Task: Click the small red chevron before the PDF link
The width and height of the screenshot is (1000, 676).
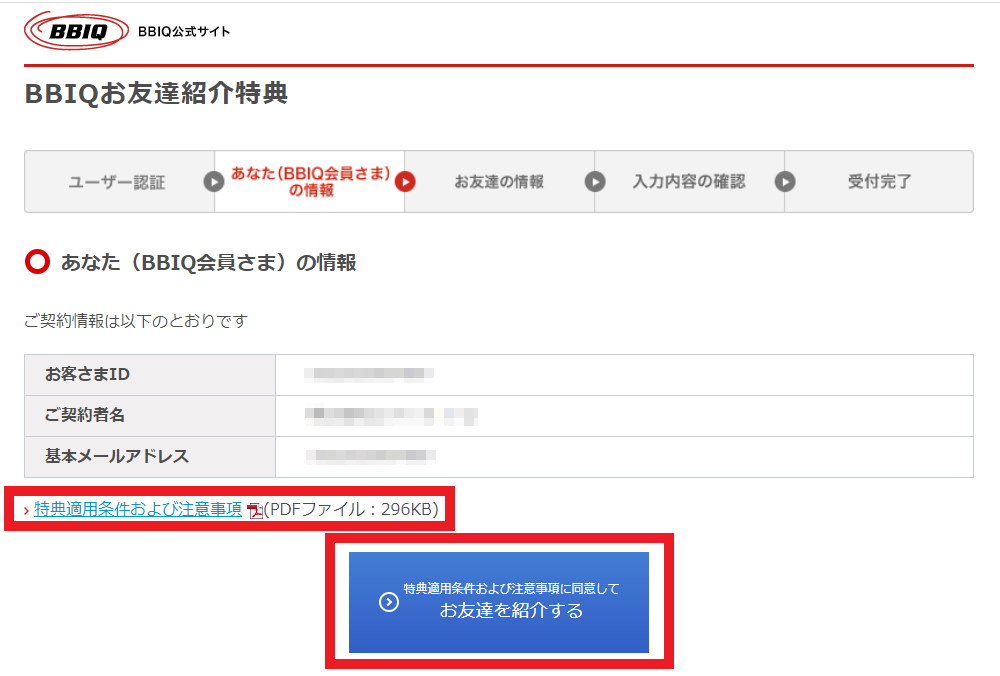Action: (26, 511)
